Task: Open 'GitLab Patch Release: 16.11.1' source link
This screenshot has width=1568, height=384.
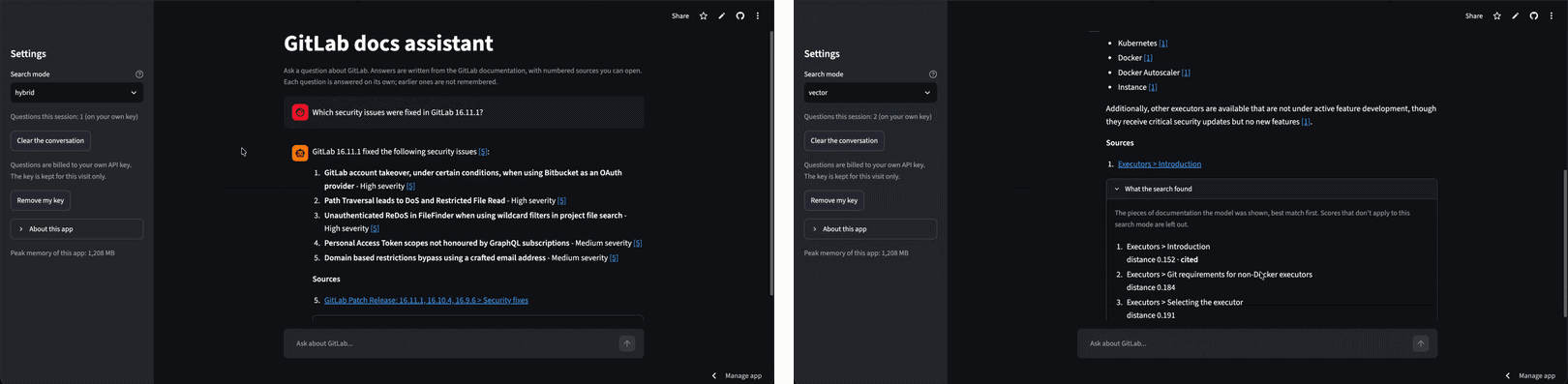Action: [426, 300]
